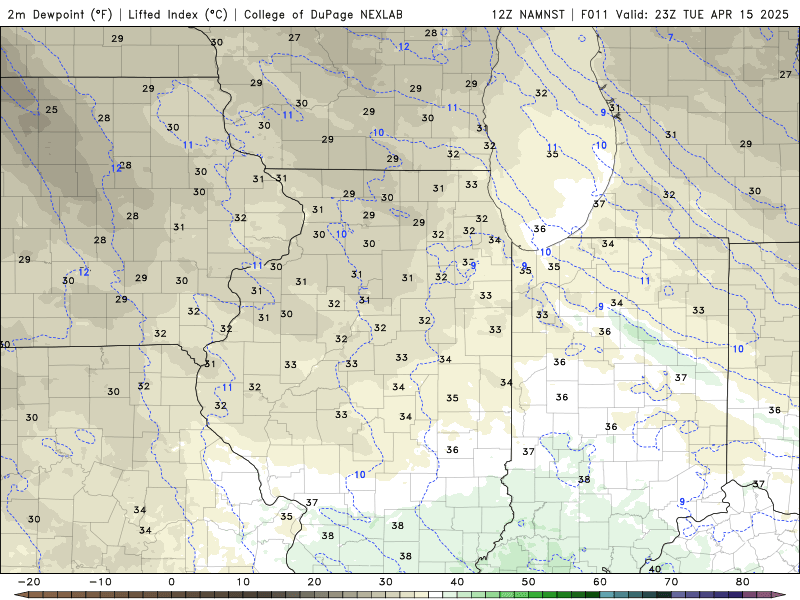Click the "12Z NAMNST" model run label
Screen dimensions: 800x600
click(x=528, y=14)
